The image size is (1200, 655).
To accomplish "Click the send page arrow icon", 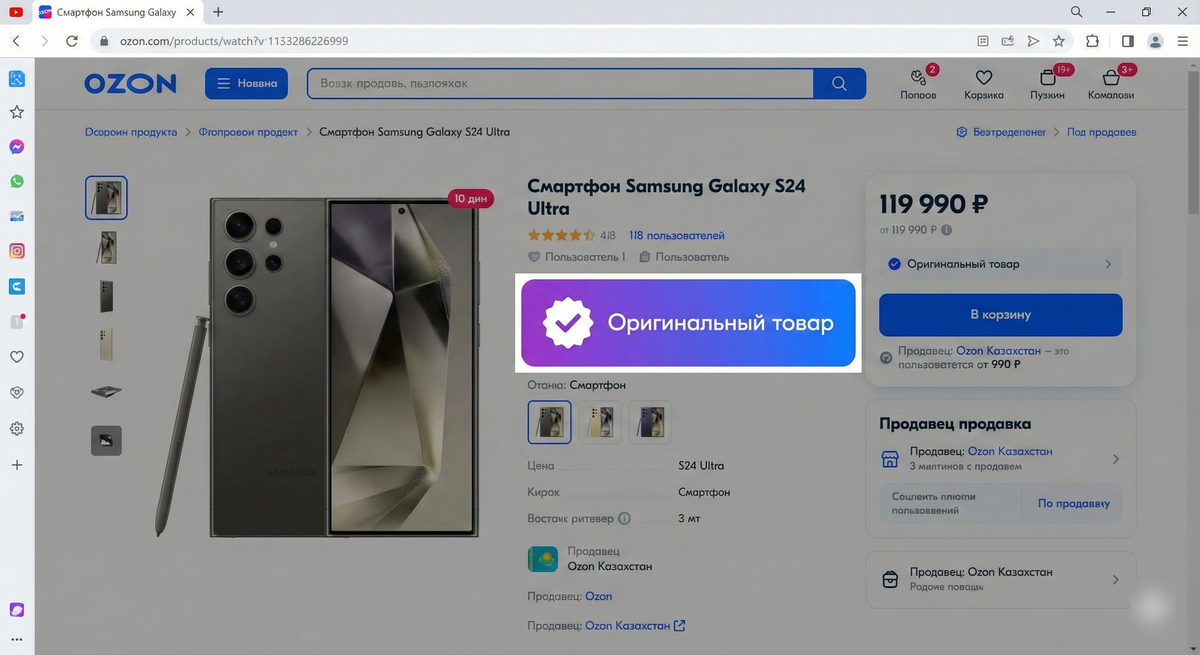I will point(1034,41).
